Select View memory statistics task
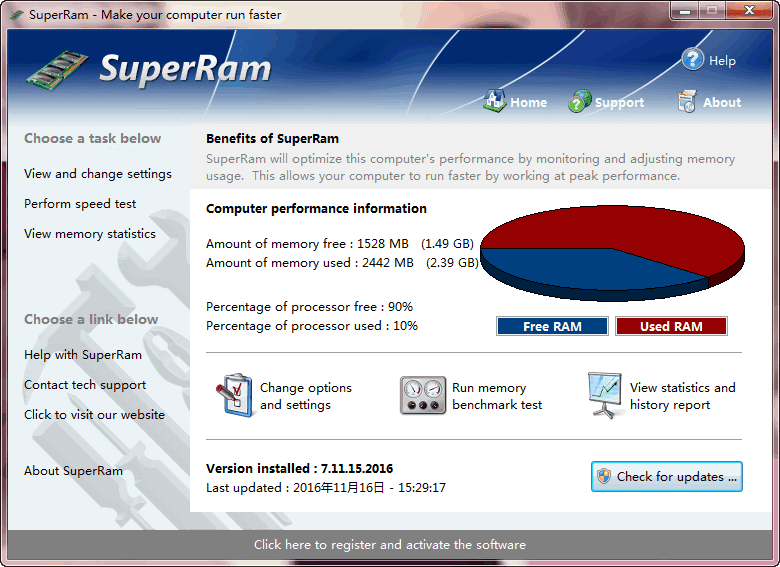Viewport: 780px width, 567px height. coord(90,234)
